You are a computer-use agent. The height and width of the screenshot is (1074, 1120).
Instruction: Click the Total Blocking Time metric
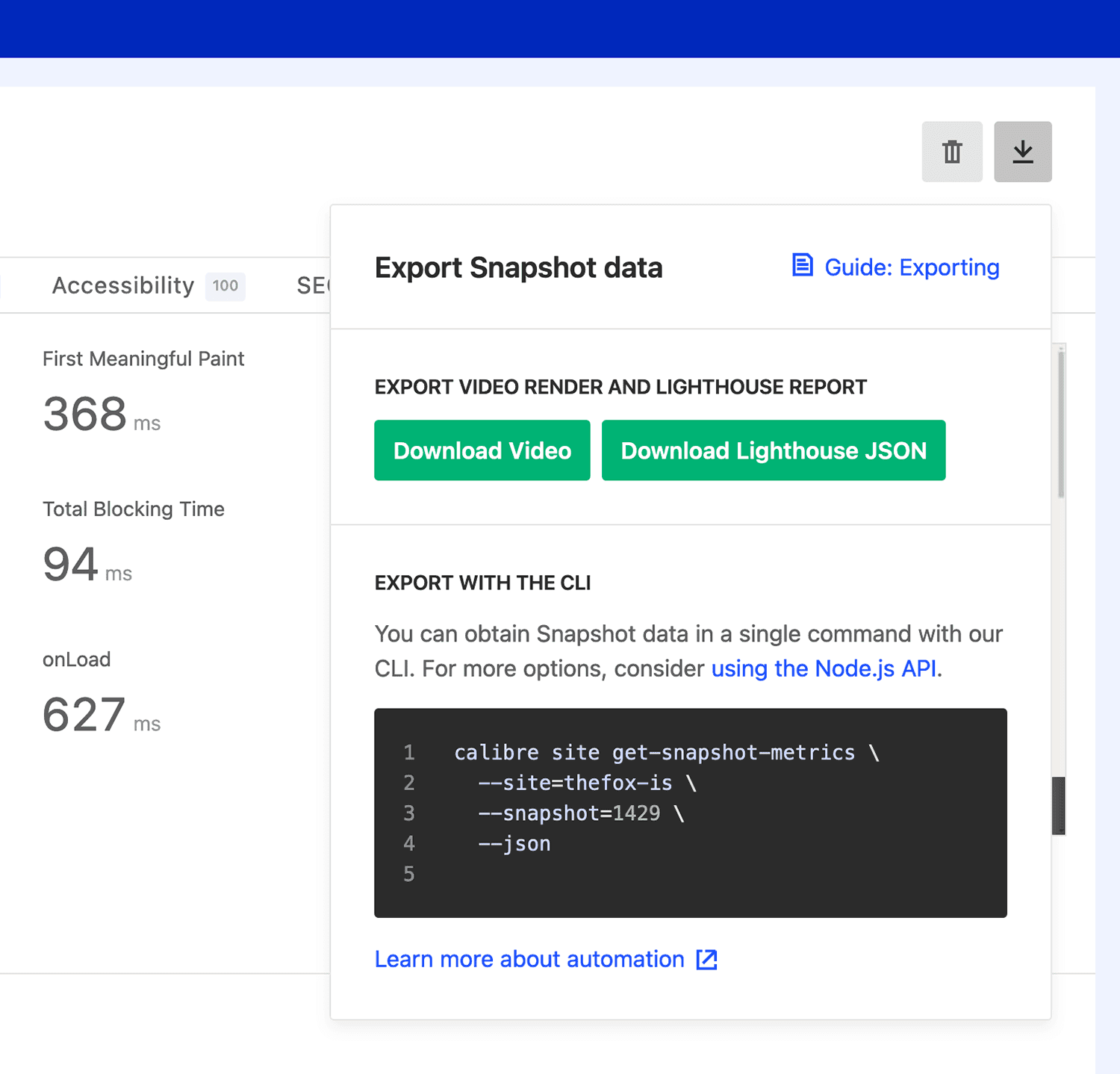[134, 509]
